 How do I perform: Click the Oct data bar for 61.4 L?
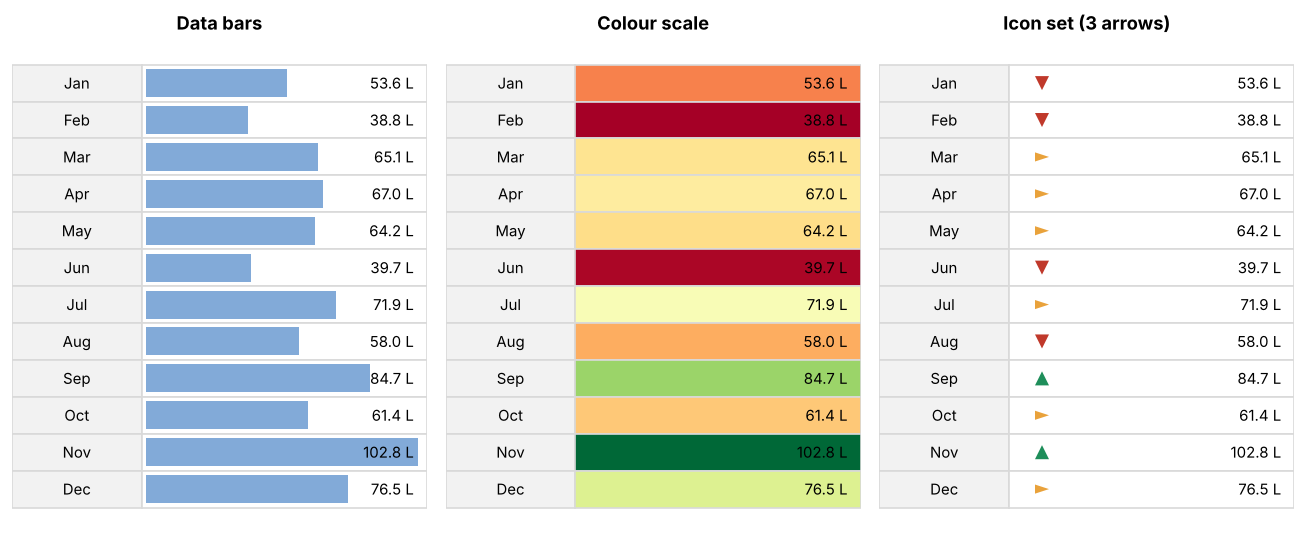pos(227,415)
